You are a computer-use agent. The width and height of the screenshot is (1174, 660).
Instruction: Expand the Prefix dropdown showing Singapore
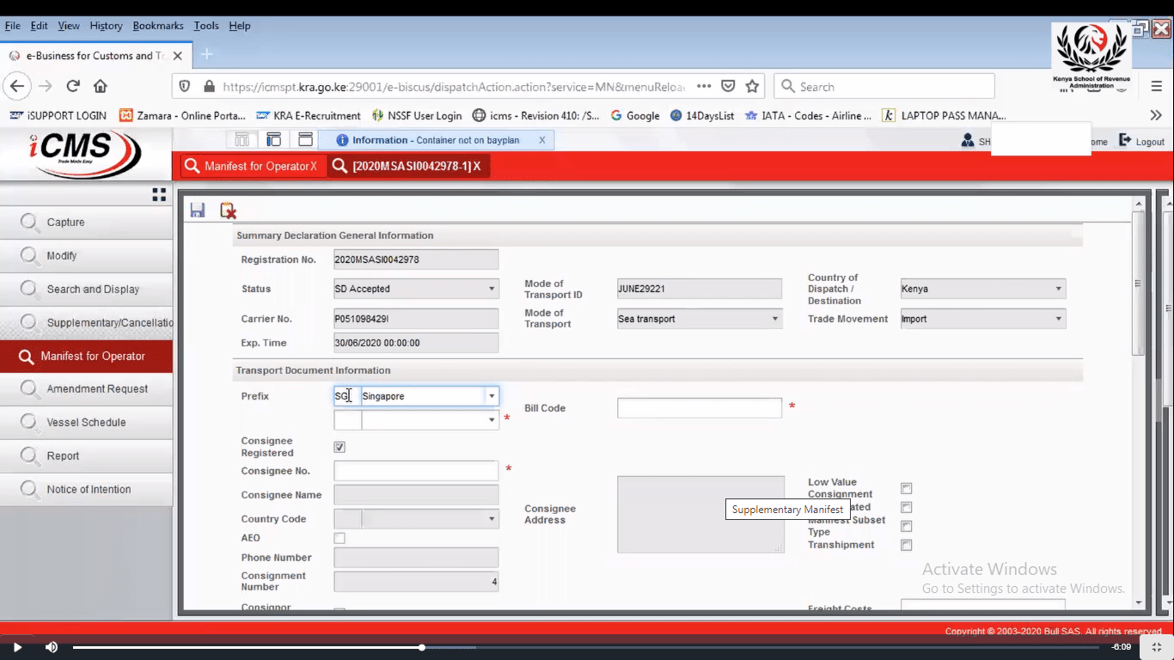(491, 396)
